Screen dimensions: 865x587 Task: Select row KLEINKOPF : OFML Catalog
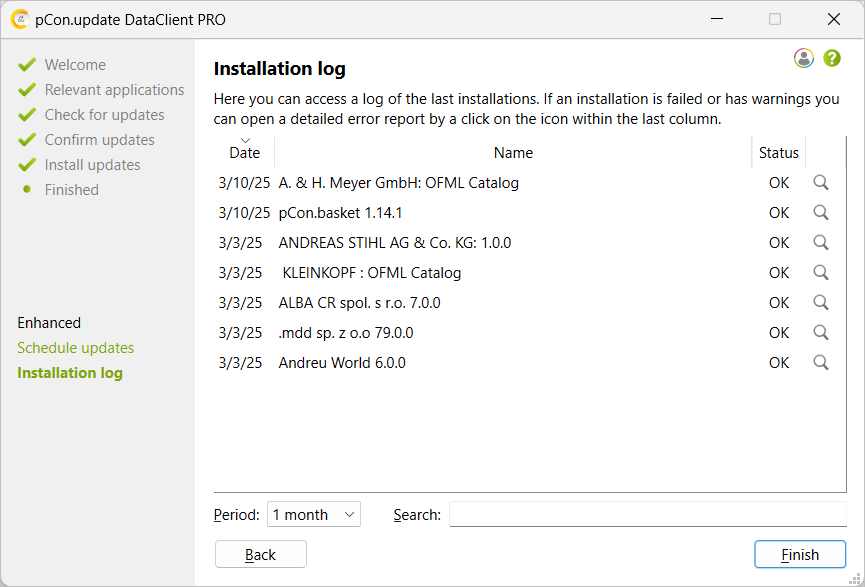tap(530, 273)
